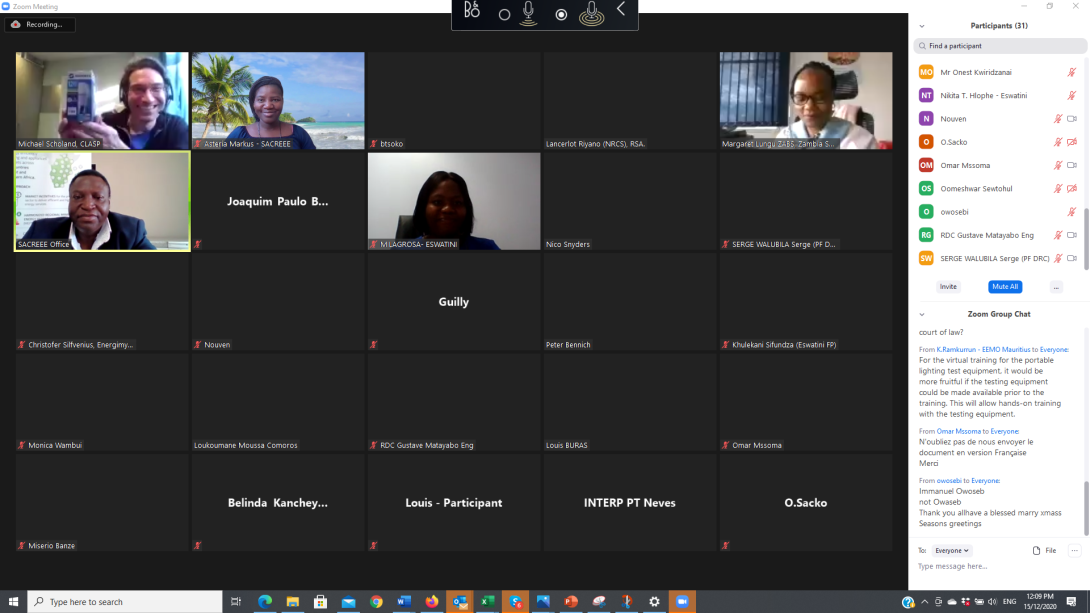1090x613 pixels.
Task: Click the chat panel scrollbar
Action: point(1086,507)
